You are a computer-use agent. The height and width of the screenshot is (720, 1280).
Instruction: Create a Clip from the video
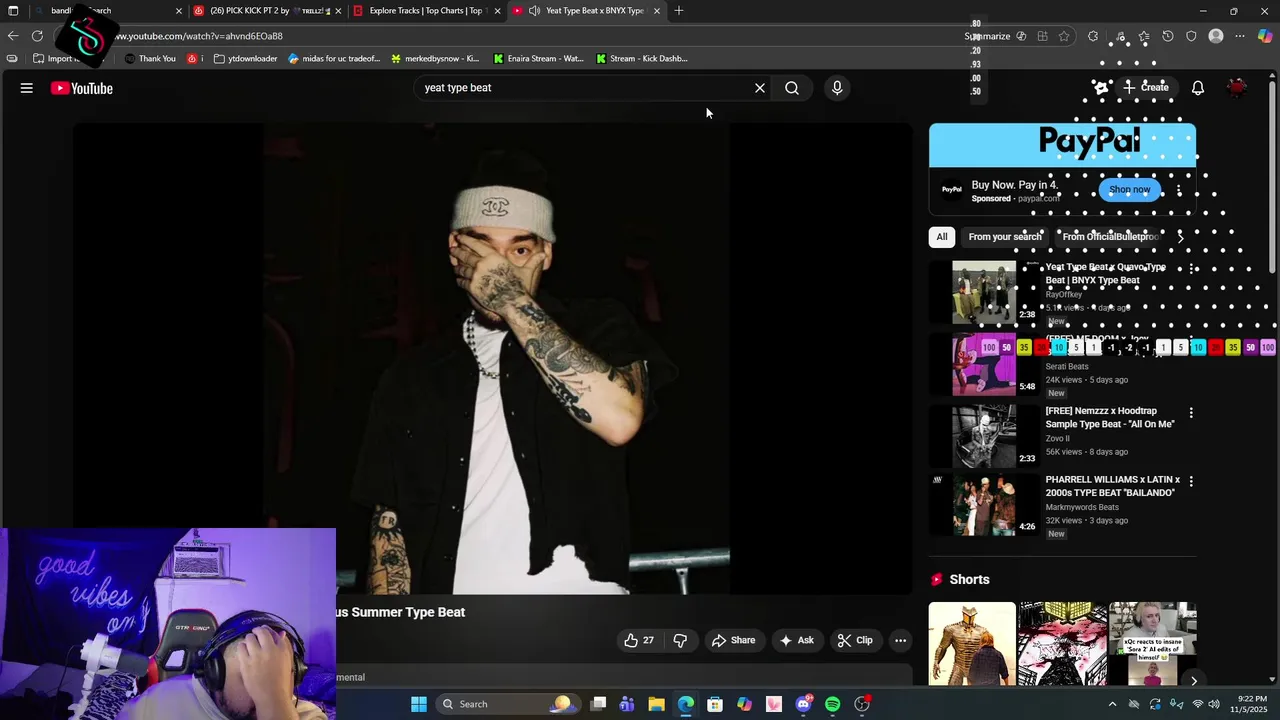click(855, 640)
